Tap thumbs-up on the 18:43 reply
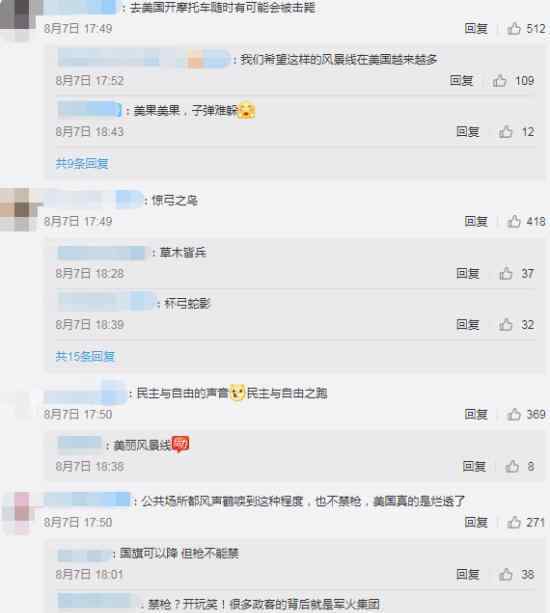The image size is (550, 613). [x=505, y=132]
